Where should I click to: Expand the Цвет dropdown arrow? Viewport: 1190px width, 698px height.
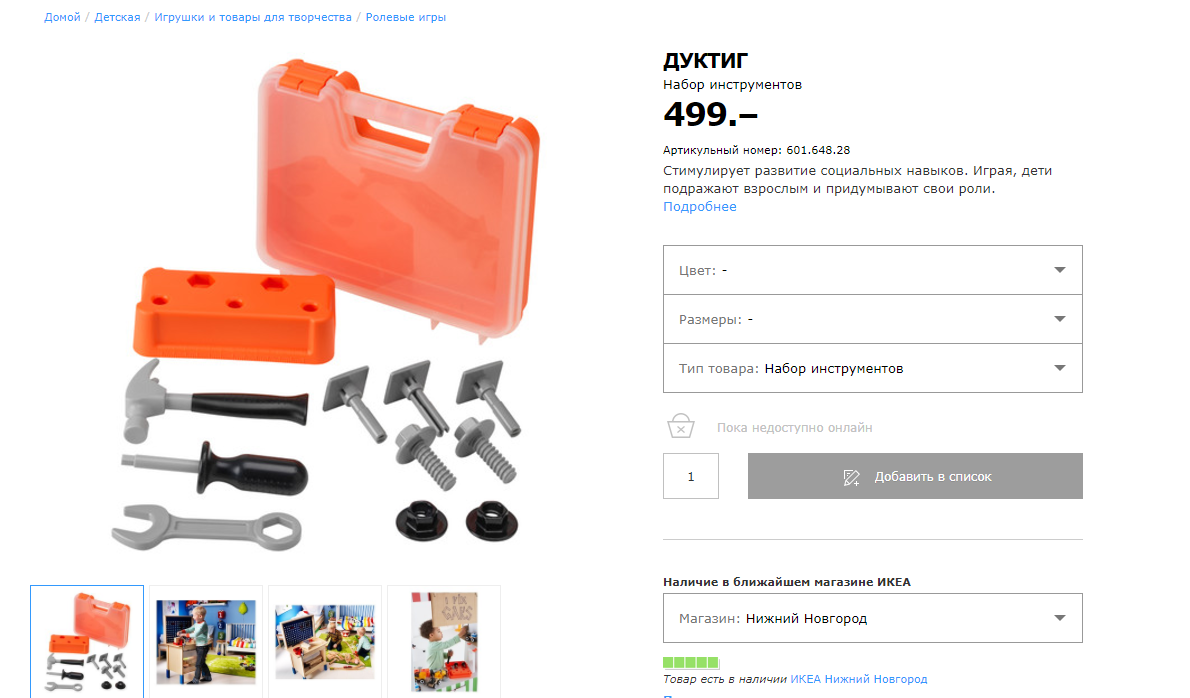click(1059, 270)
